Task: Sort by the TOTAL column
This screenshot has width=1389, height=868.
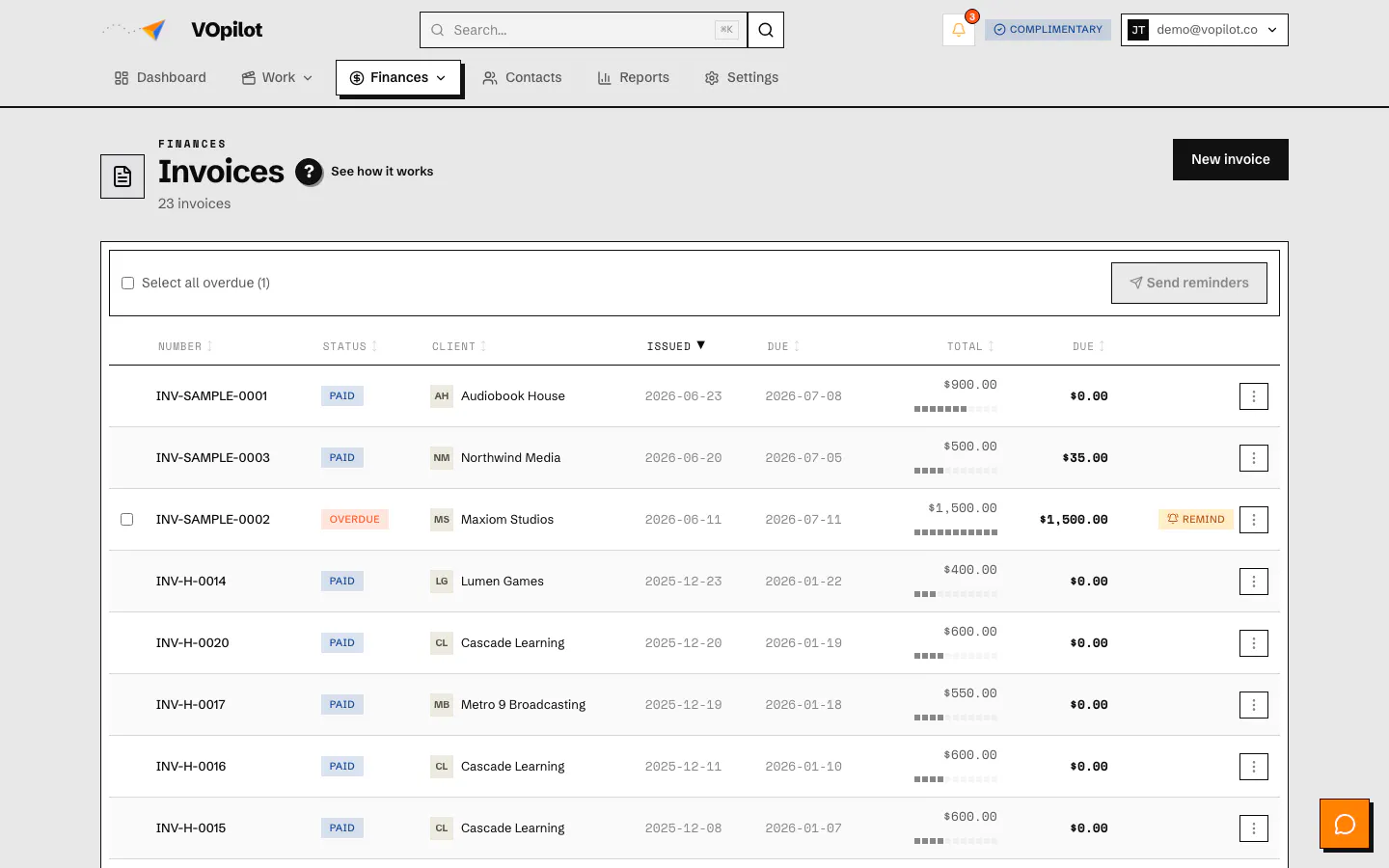Action: [x=970, y=346]
